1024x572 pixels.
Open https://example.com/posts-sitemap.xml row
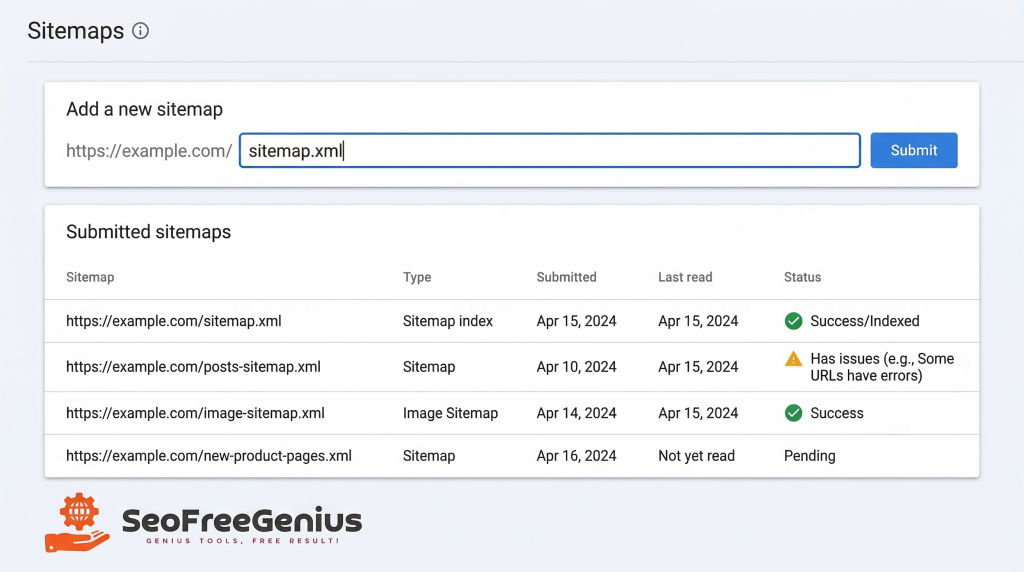pos(512,367)
